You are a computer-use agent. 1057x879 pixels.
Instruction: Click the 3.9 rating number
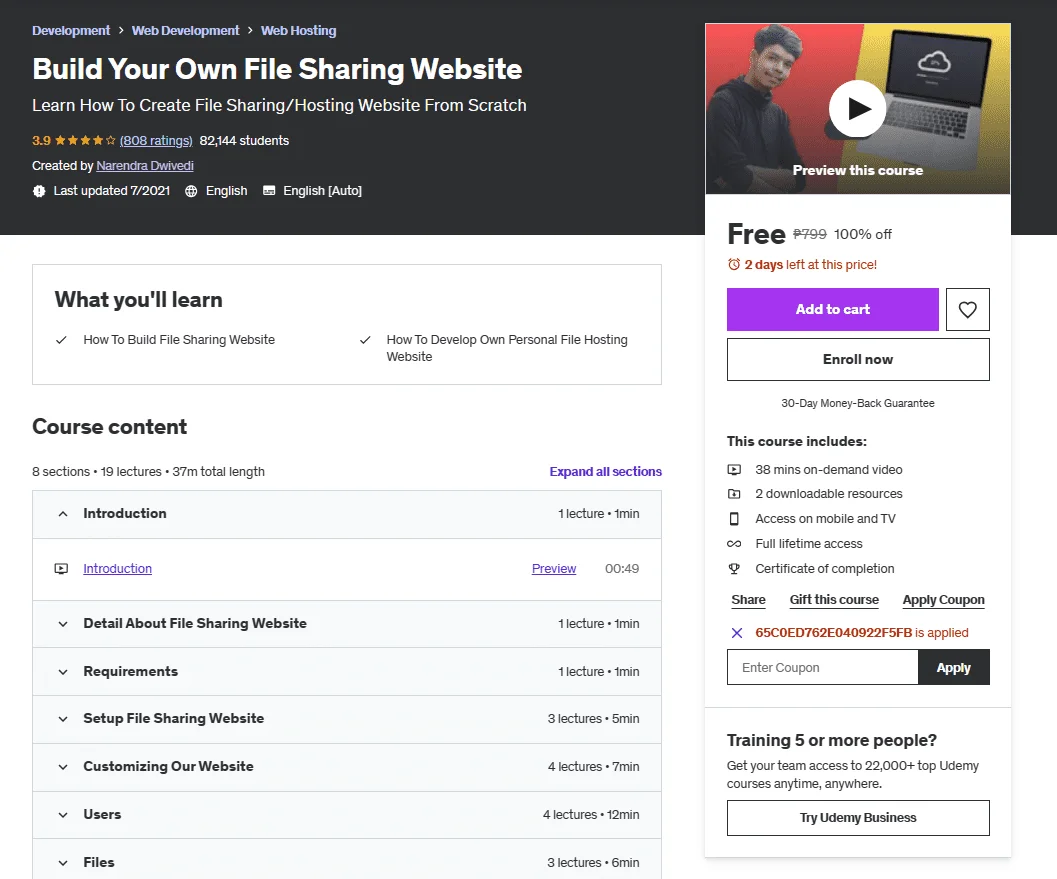41,140
